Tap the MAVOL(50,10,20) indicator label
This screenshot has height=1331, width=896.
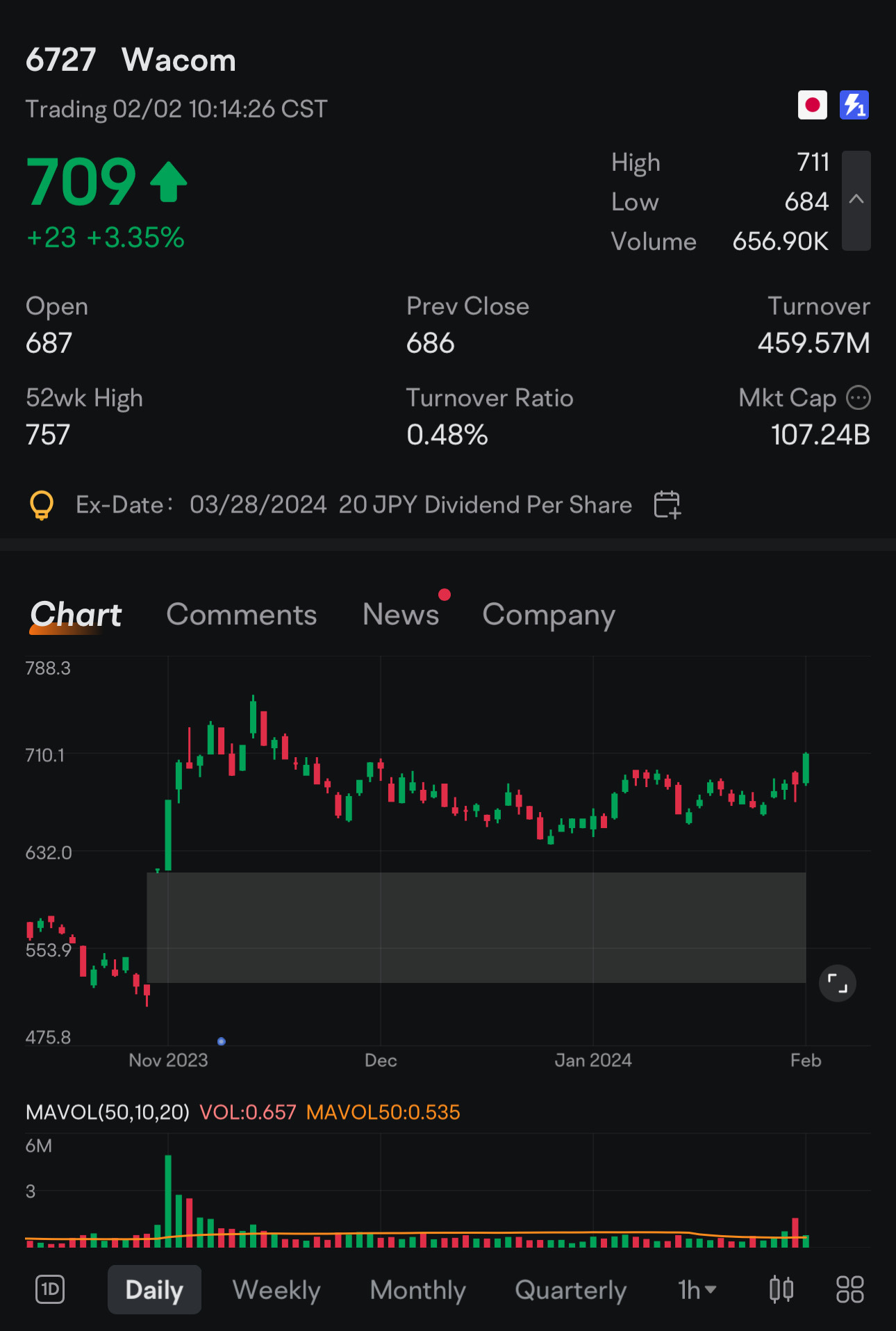click(108, 1112)
